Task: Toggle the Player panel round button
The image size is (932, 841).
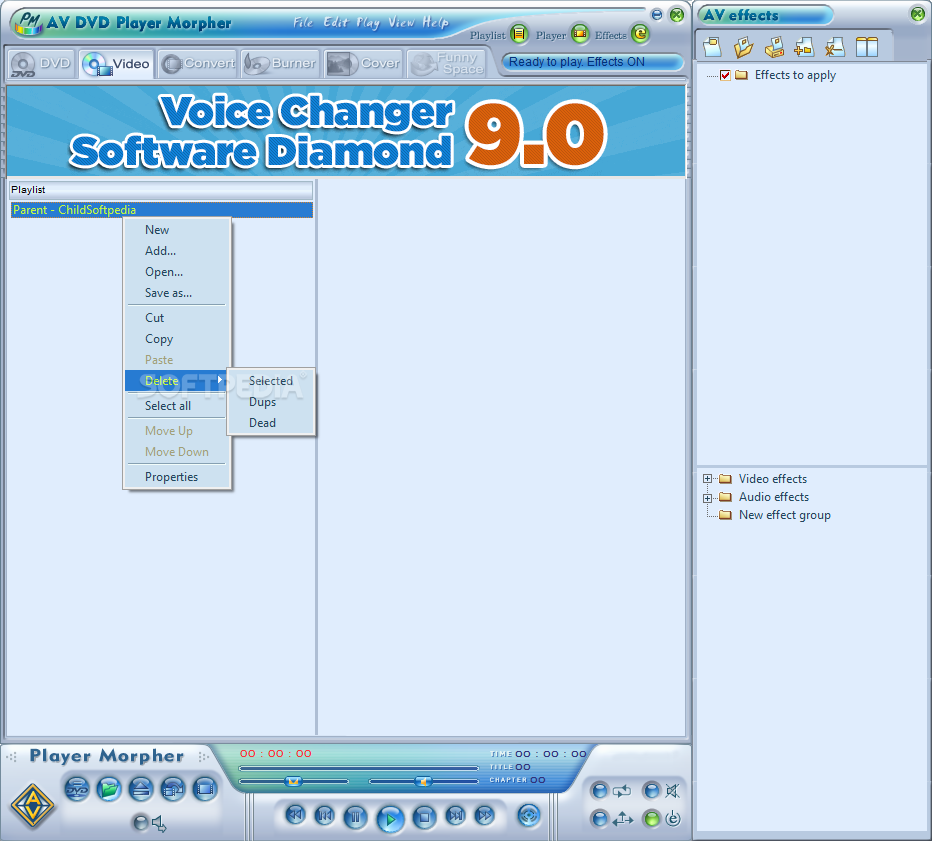Action: tap(580, 34)
